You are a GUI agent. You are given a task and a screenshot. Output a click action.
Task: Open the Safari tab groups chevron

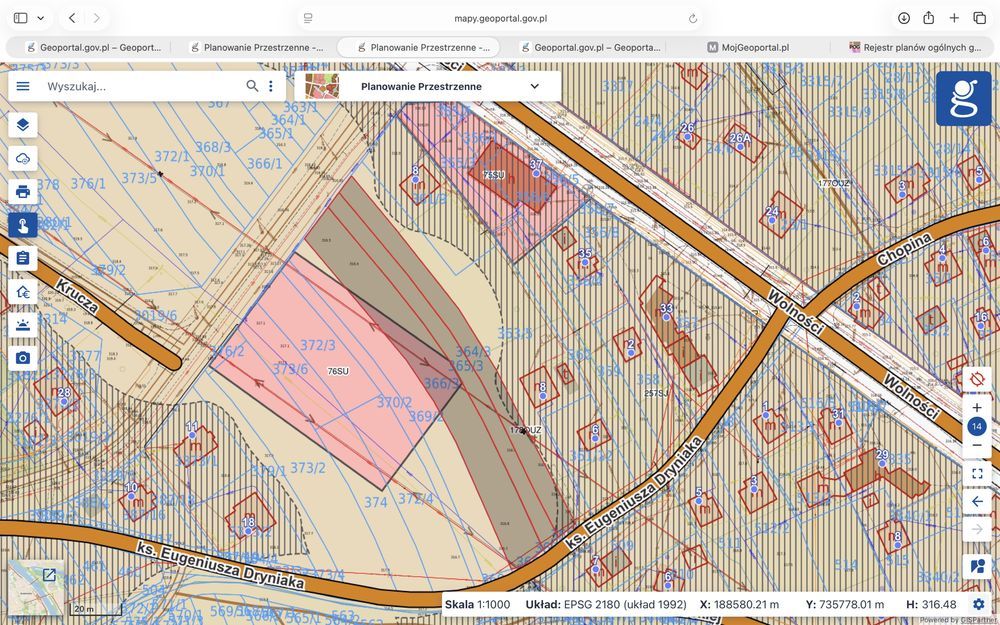pyautogui.click(x=41, y=18)
